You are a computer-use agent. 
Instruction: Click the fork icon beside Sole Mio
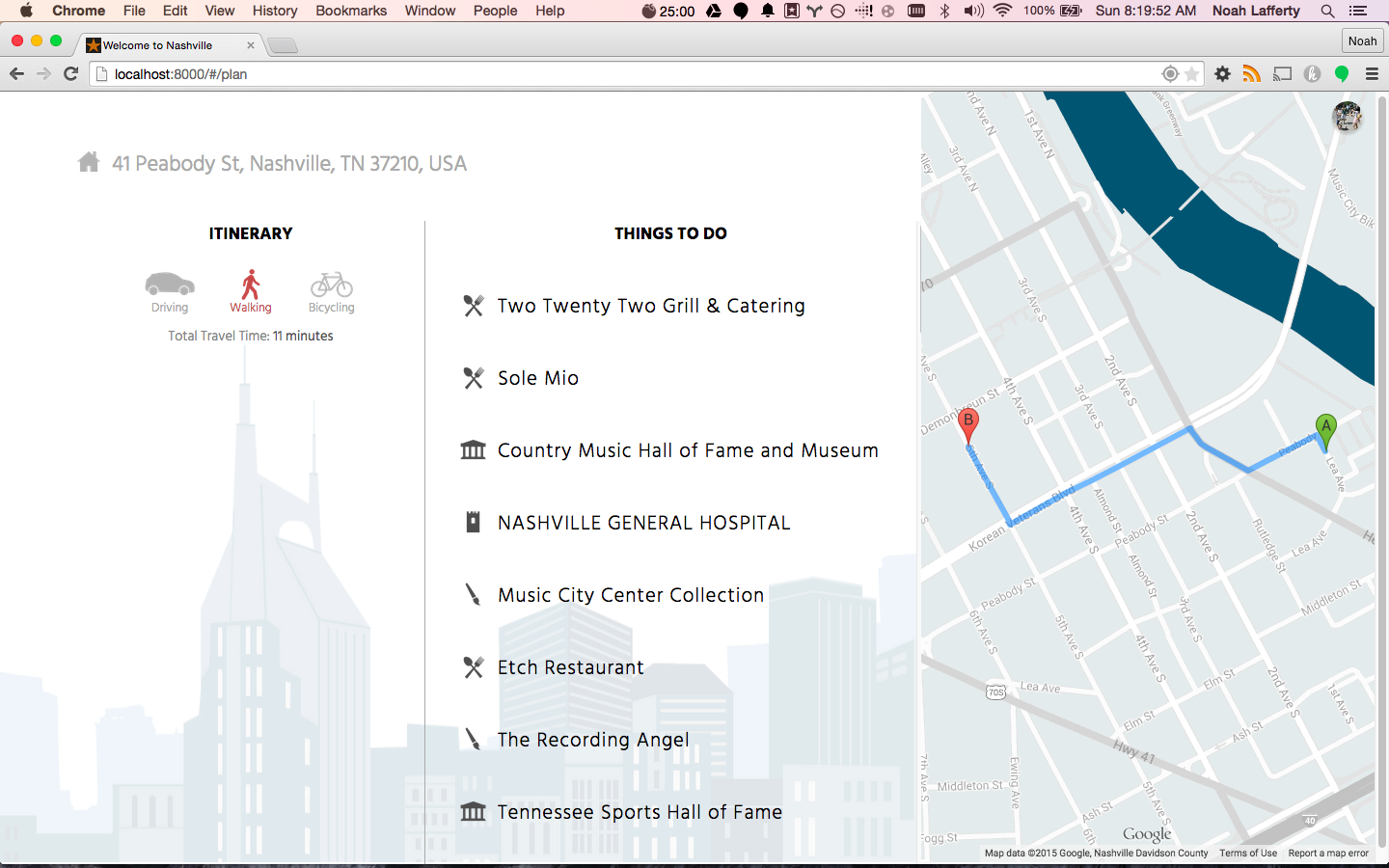point(473,378)
